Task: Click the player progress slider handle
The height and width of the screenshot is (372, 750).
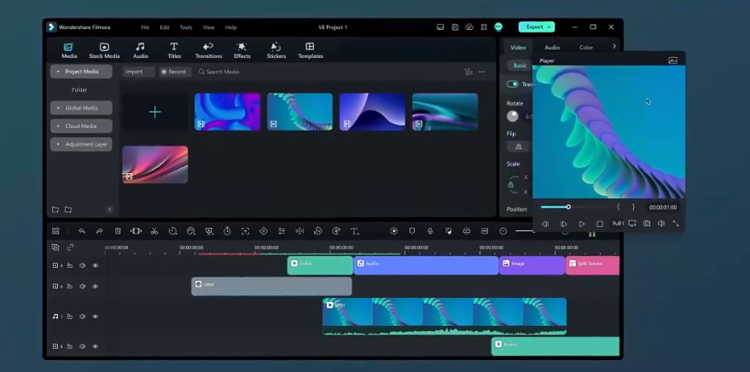Action: (568, 207)
